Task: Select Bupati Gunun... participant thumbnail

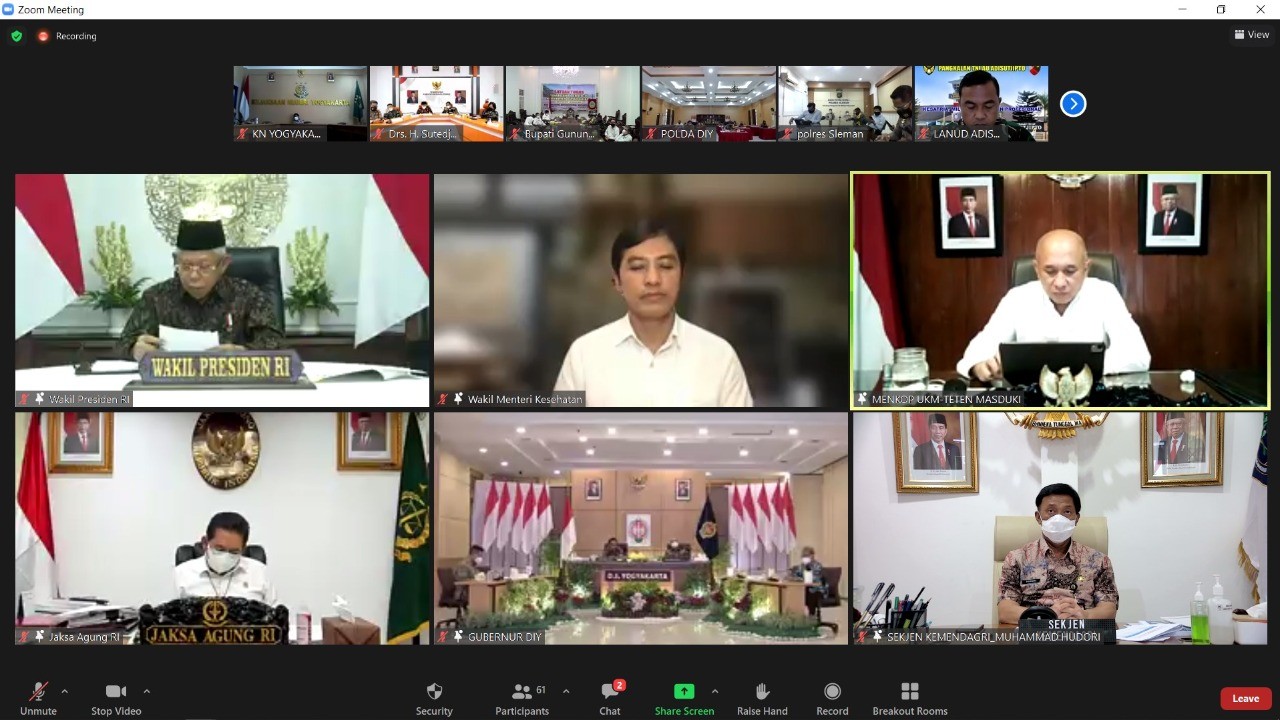Action: coord(572,103)
